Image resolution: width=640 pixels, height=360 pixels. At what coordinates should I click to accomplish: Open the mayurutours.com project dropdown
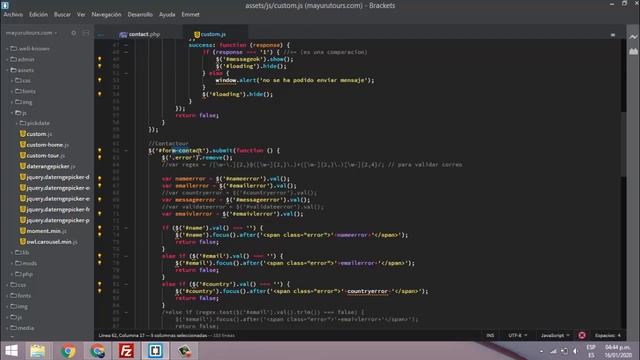31,33
